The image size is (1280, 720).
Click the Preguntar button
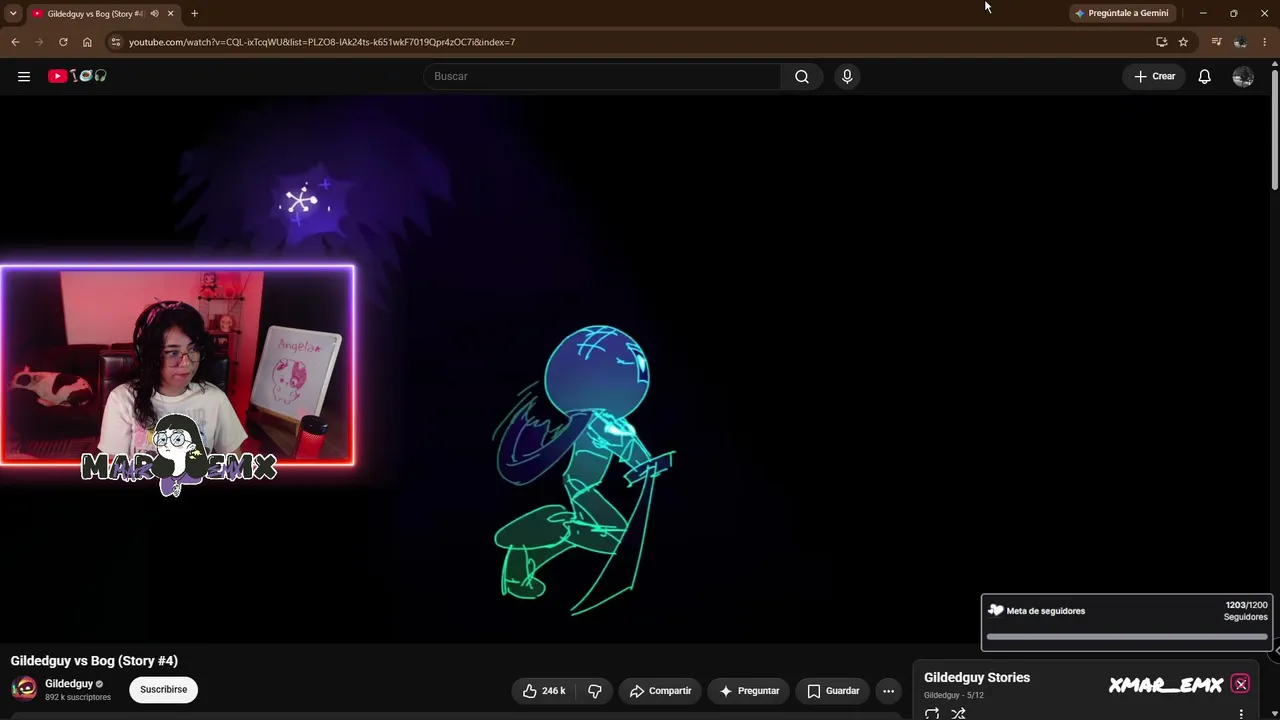point(749,691)
